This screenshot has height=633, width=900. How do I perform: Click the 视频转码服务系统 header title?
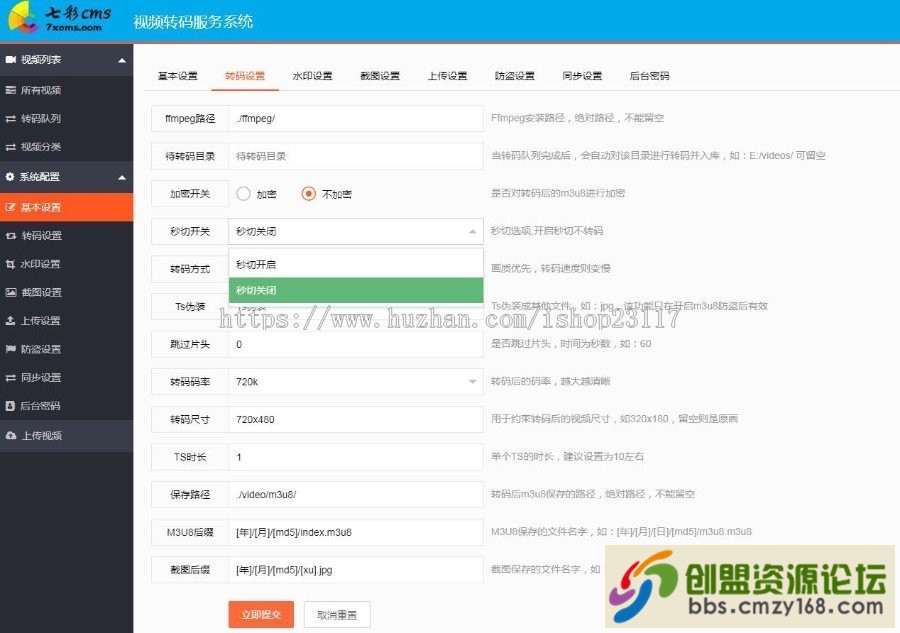193,22
